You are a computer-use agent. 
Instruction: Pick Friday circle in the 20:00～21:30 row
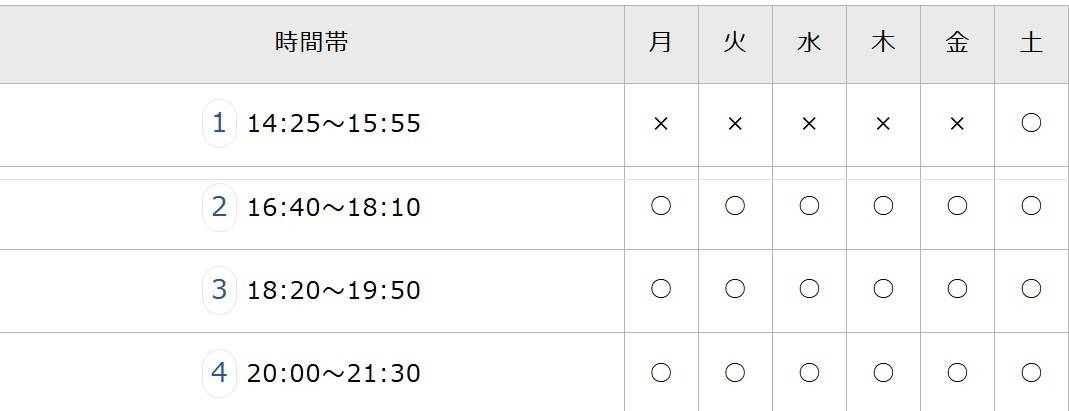pyautogui.click(x=957, y=373)
